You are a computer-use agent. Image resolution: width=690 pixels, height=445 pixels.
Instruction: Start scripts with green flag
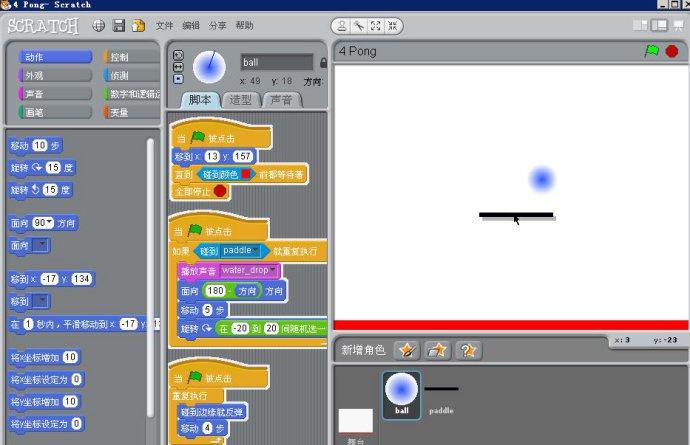[x=652, y=51]
